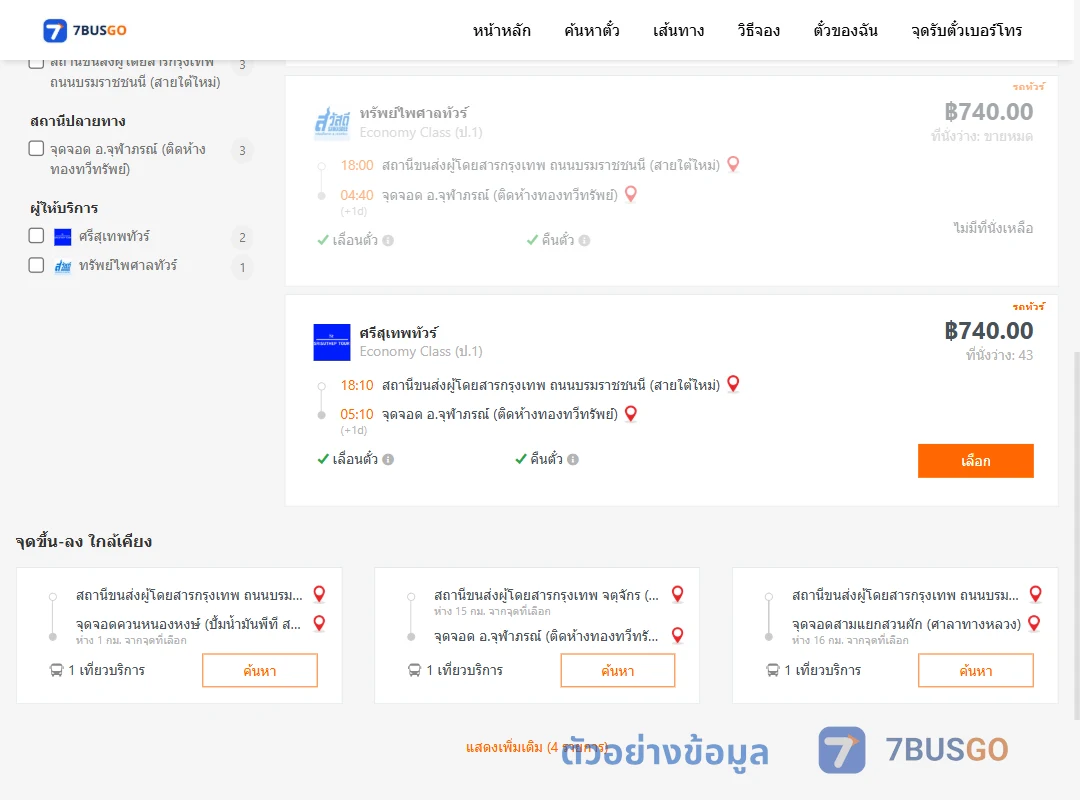
Task: Open ตั๋วของฉัน from the top menu
Action: coord(845,30)
